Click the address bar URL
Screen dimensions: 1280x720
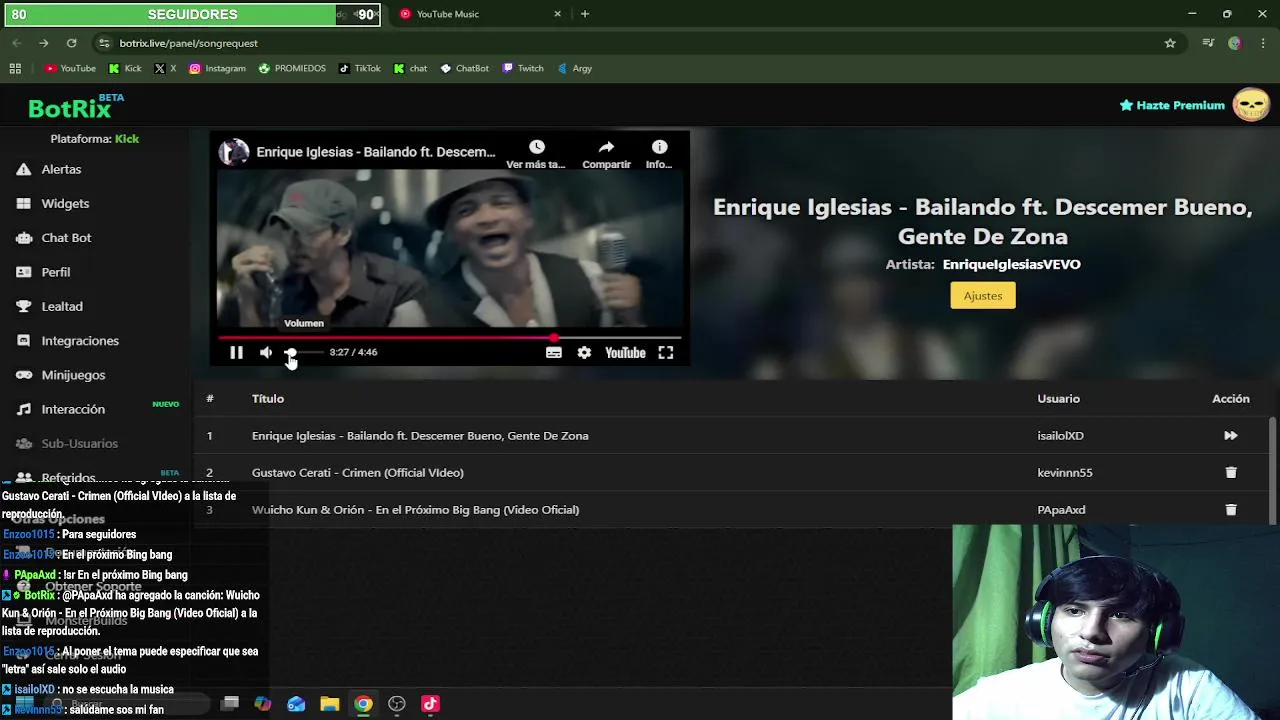tap(189, 43)
